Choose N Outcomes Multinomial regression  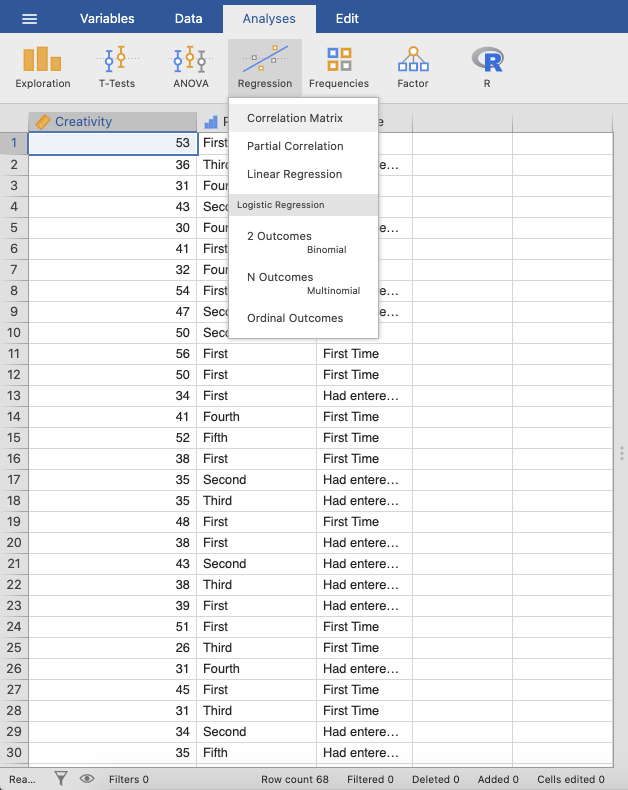pyautogui.click(x=303, y=283)
